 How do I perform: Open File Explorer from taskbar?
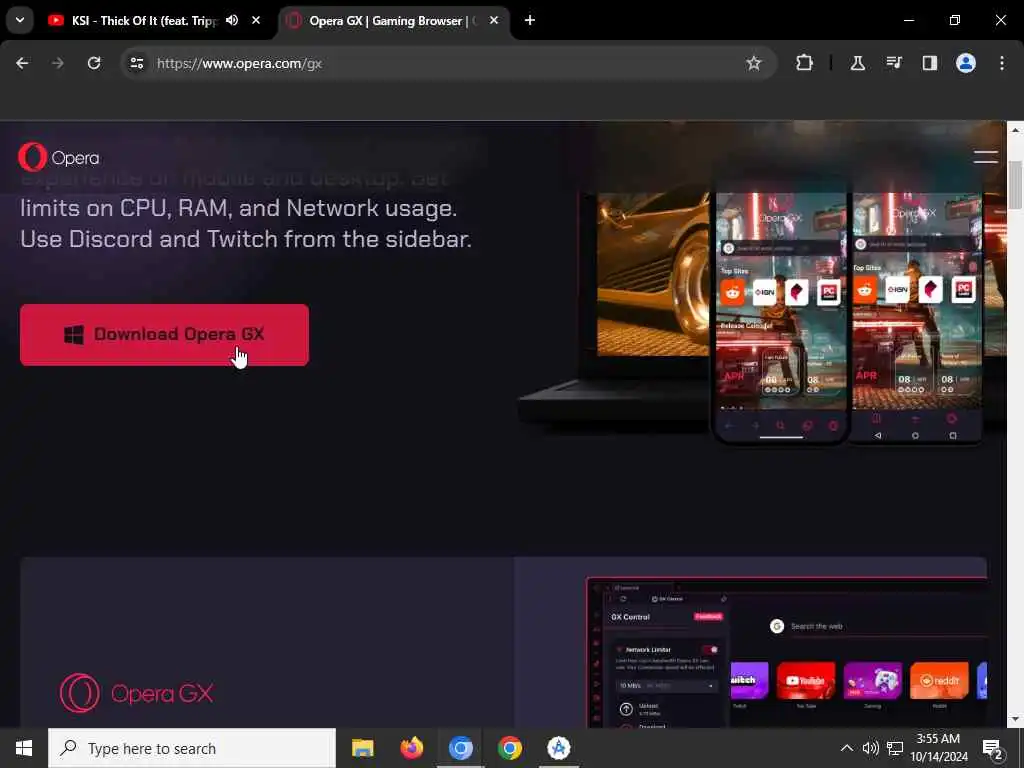pos(362,748)
